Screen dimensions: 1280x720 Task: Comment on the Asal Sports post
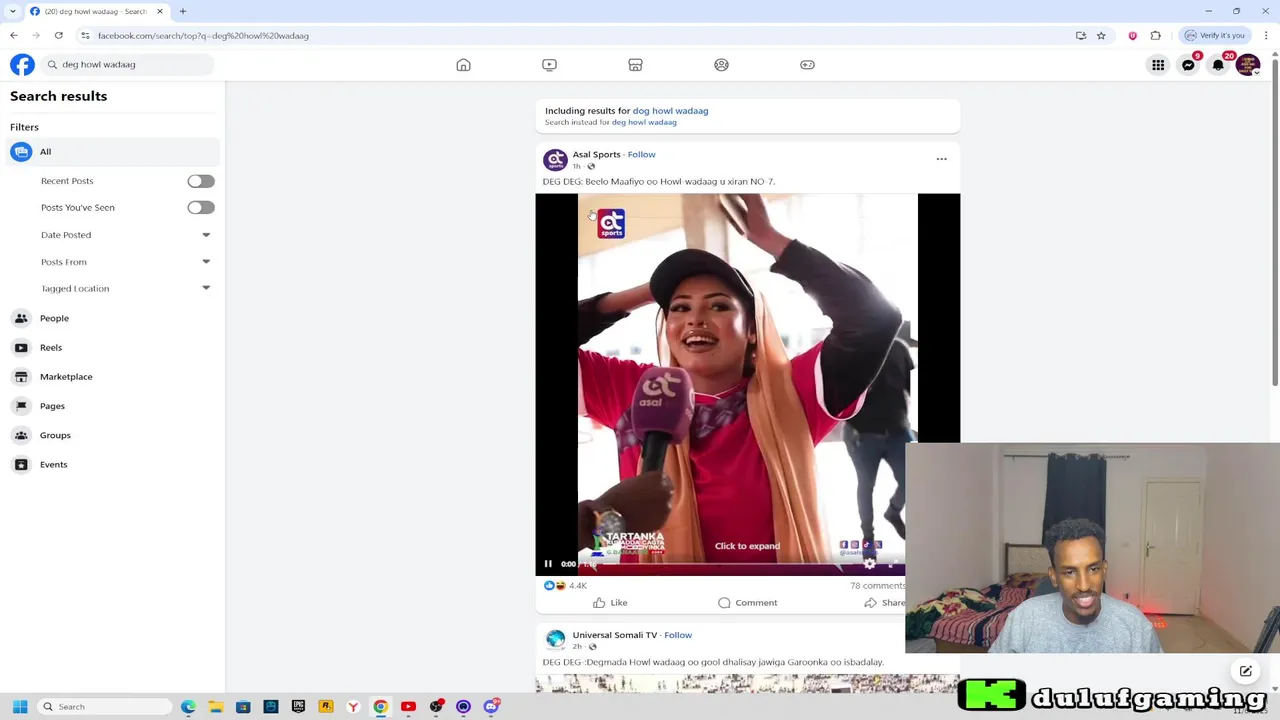[747, 603]
